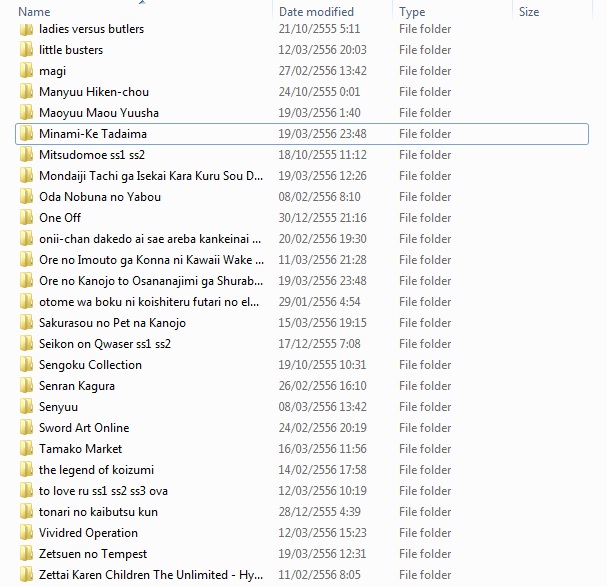Click 'Sword Art Online' name text
This screenshot has height=586, width=607.
(84, 428)
